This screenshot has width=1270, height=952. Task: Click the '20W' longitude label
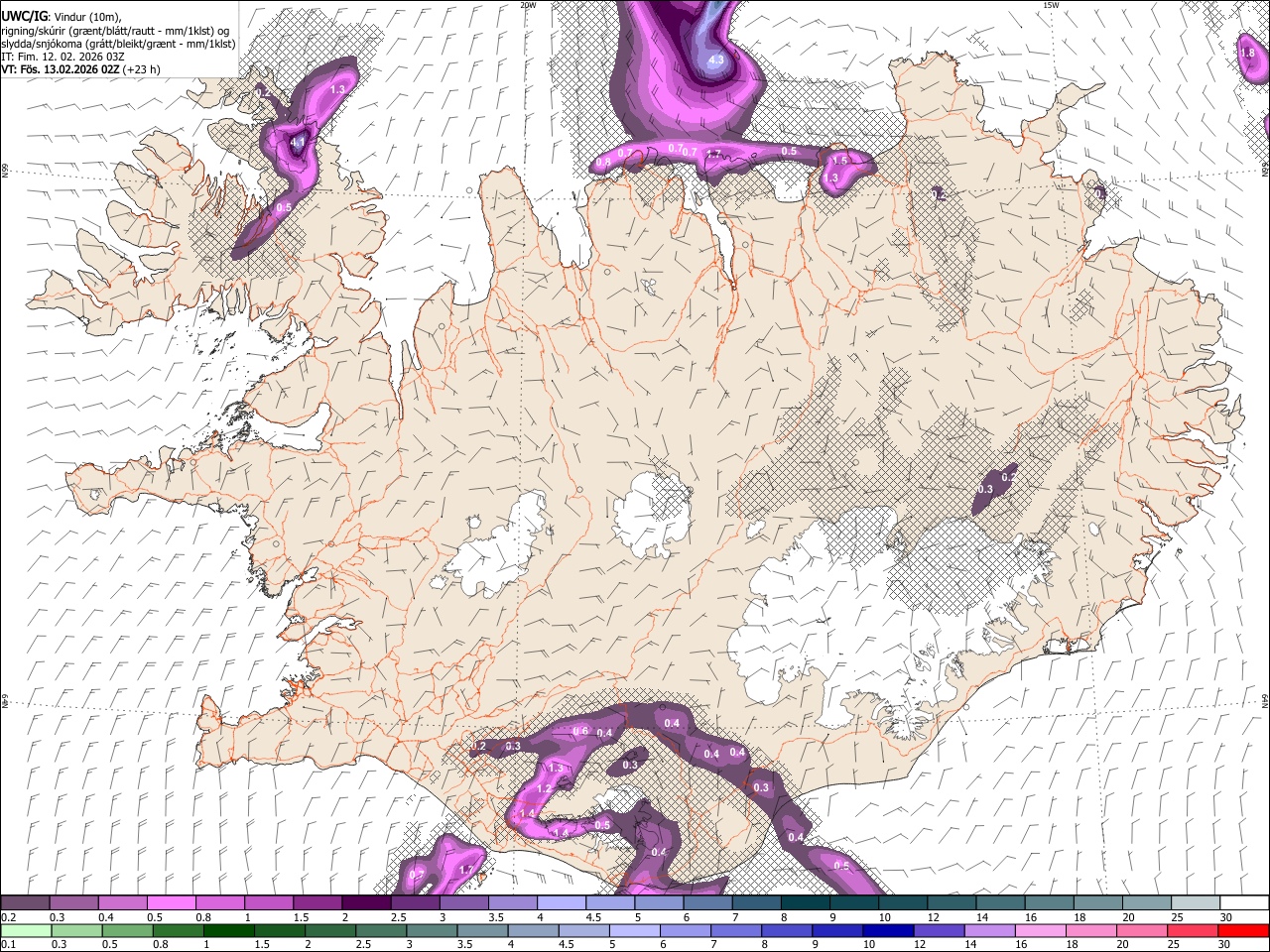(x=528, y=5)
